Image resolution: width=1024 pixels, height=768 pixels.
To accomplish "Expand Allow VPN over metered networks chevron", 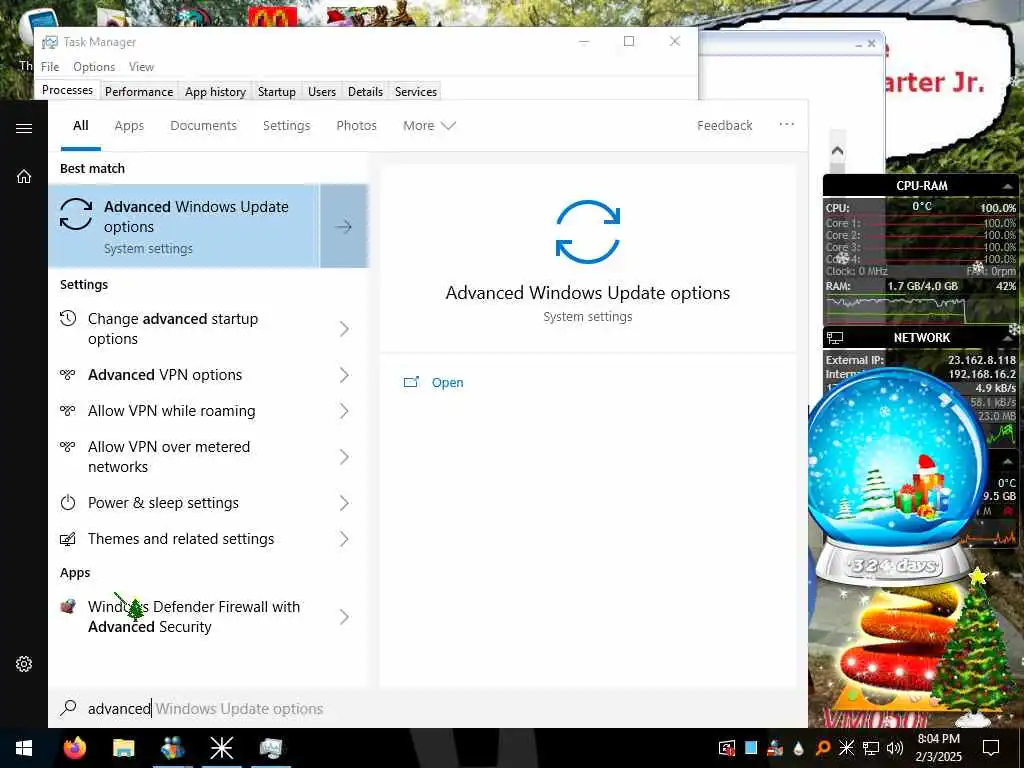I will coord(344,456).
